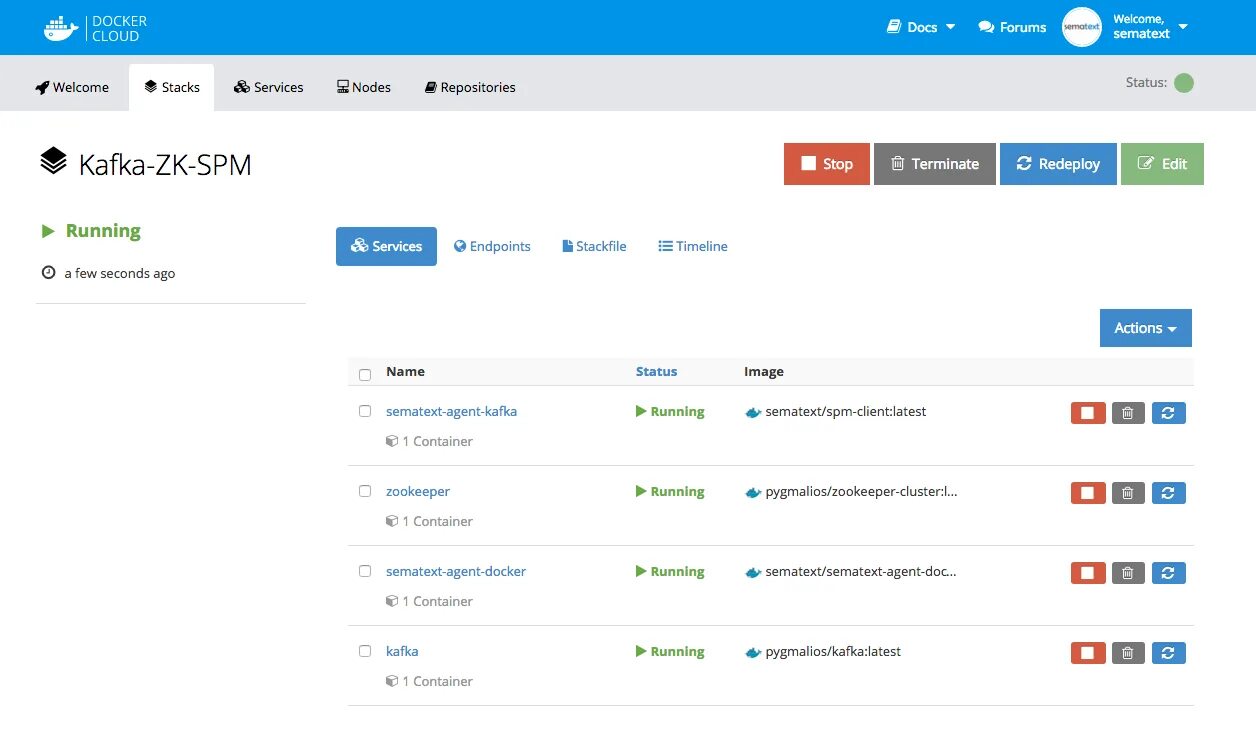Select the blue Services sub-tab

click(386, 246)
